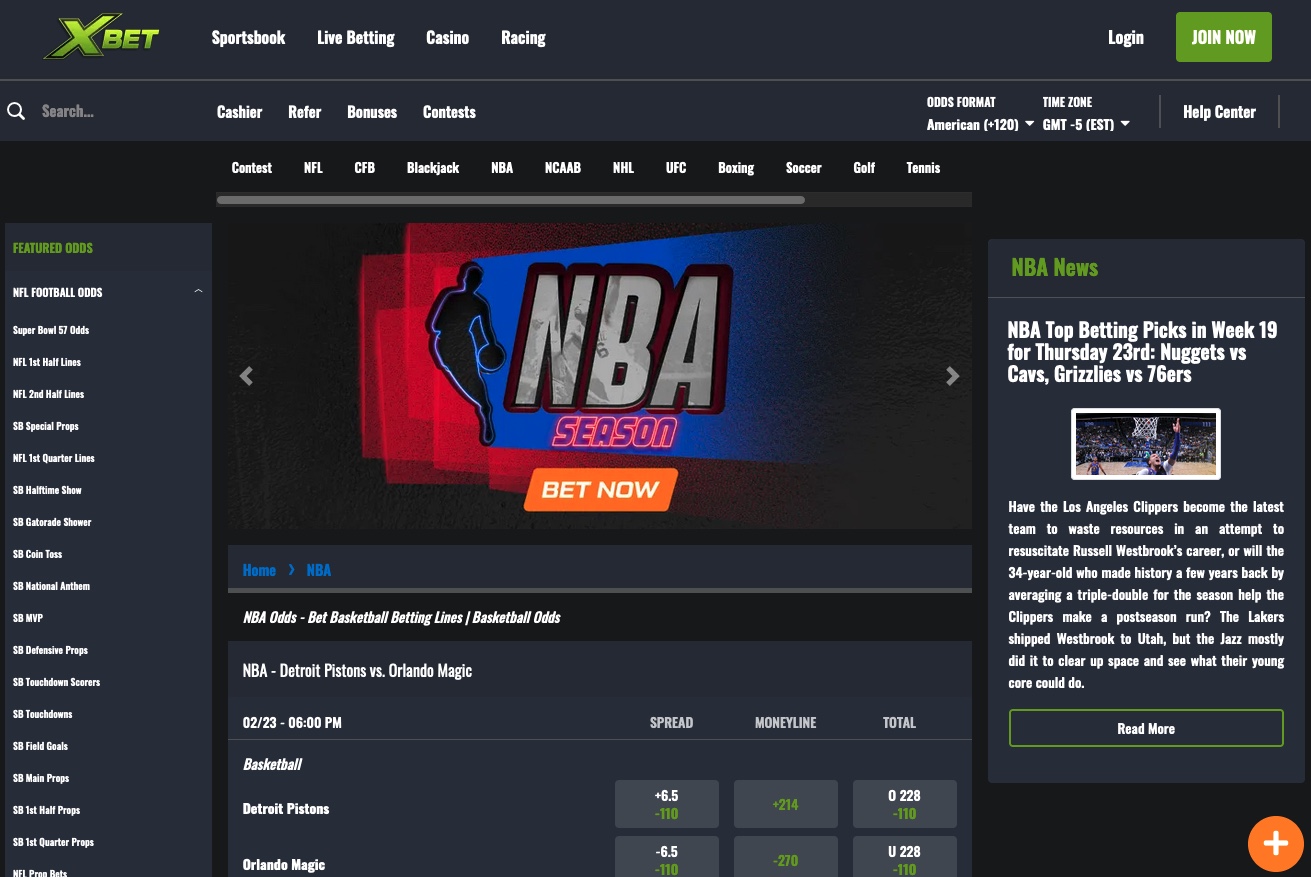Open NFL 1st Quarter Lines

coord(54,458)
